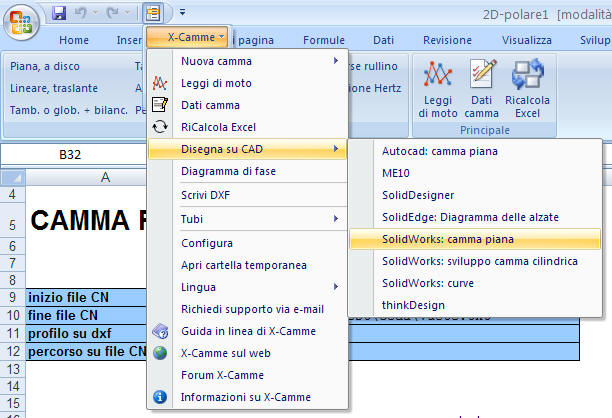Choose Autocad: camma piana

[475, 151]
